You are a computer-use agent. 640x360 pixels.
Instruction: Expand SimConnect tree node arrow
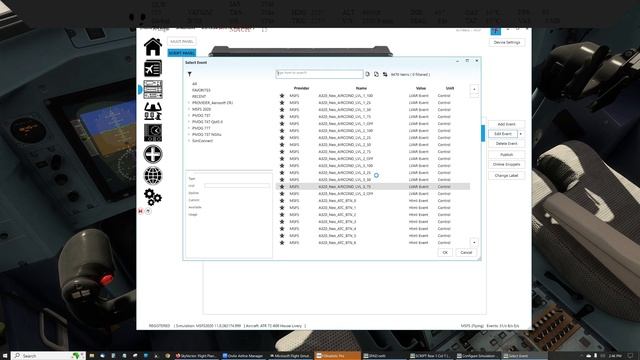[189, 141]
